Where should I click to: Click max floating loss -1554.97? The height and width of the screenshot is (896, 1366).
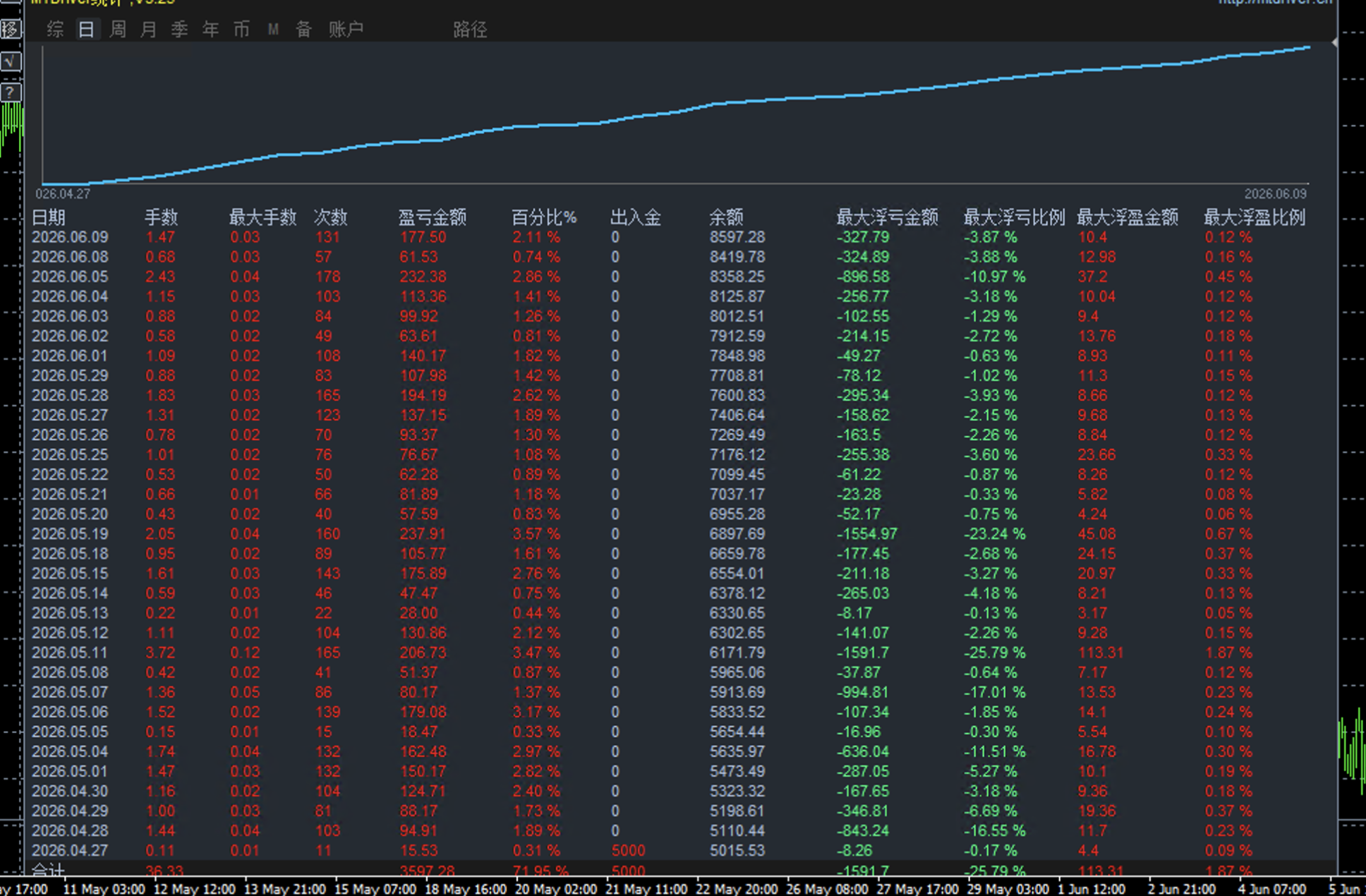[x=868, y=534]
